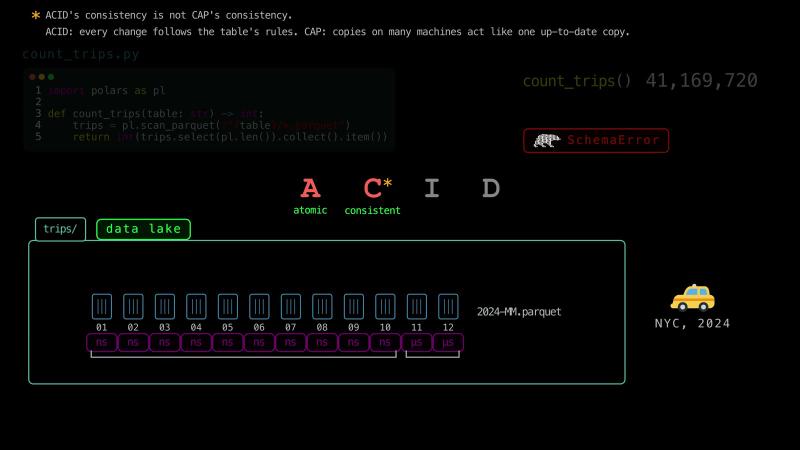The height and width of the screenshot is (450, 800).
Task: Click the parquet file icon labeled 06
Action: click(259, 307)
